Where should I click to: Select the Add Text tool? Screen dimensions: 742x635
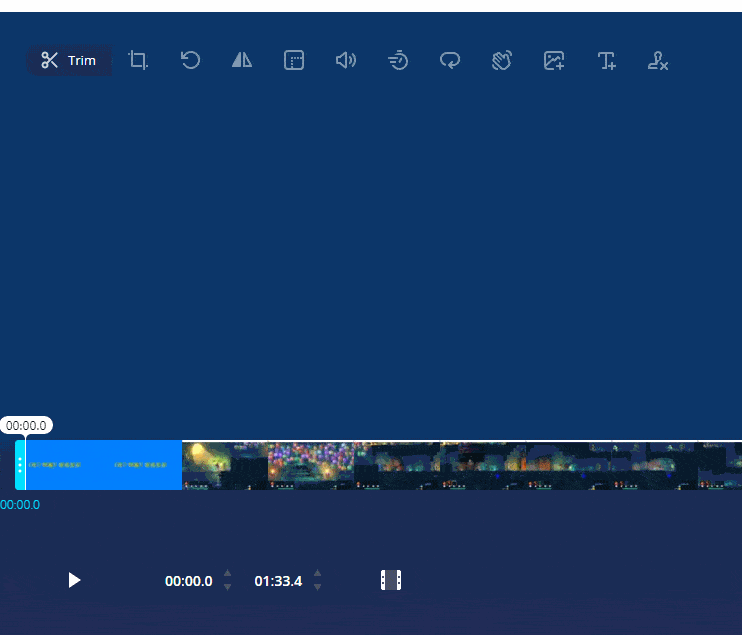tap(606, 61)
